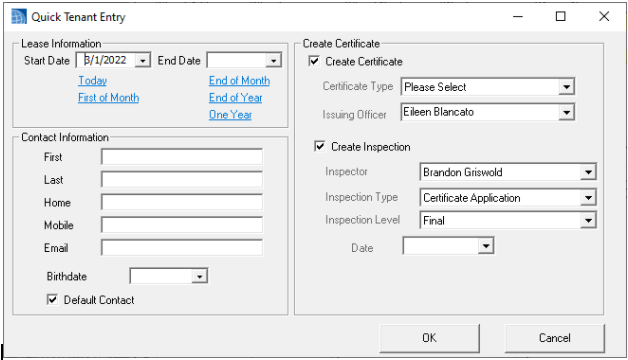Close the Quick Tenant Entry dialog
This screenshot has width=628, height=360.
[604, 16]
